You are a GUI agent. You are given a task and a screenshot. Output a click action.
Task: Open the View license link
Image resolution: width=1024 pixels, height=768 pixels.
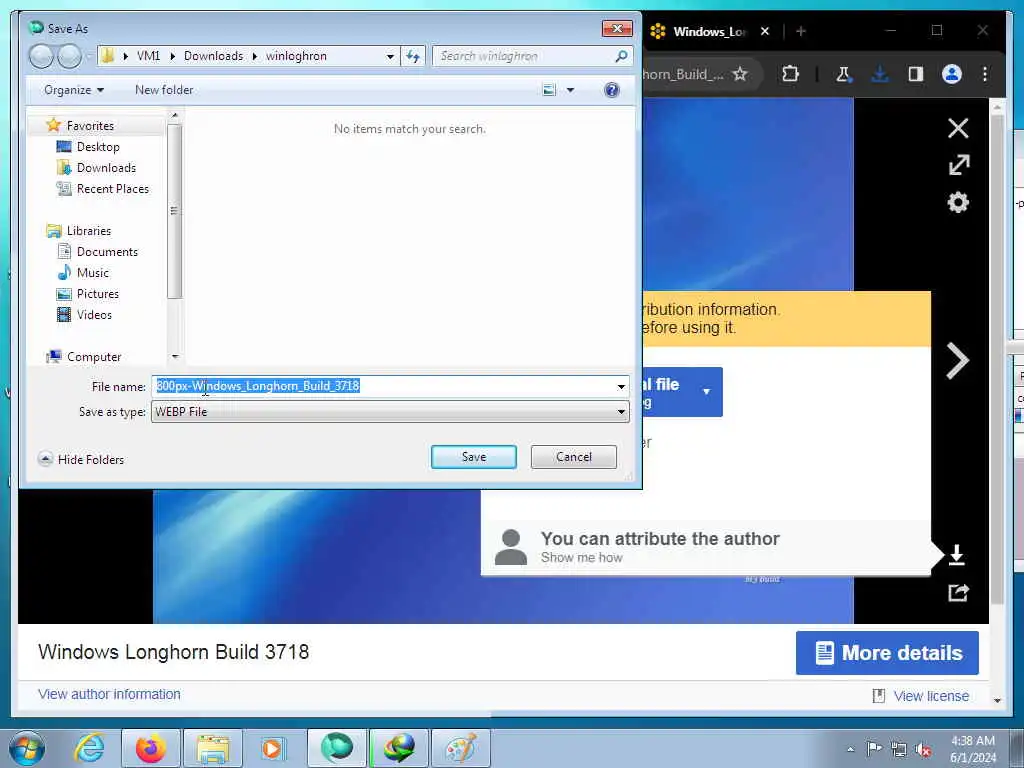(x=931, y=696)
